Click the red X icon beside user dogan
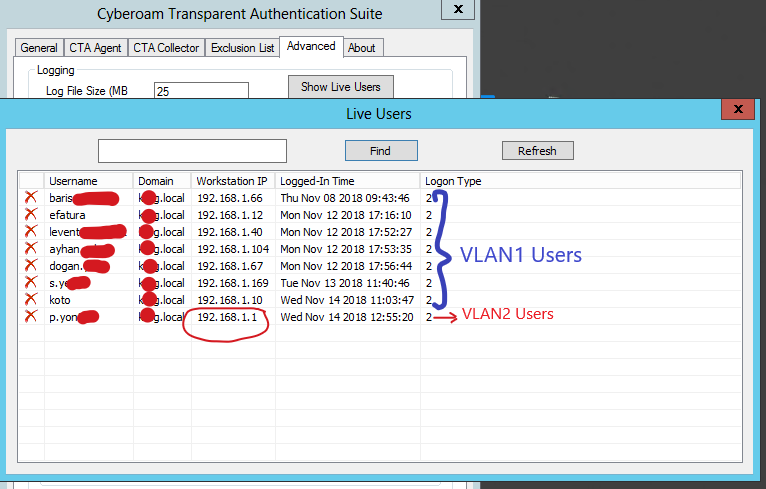 pyautogui.click(x=31, y=265)
